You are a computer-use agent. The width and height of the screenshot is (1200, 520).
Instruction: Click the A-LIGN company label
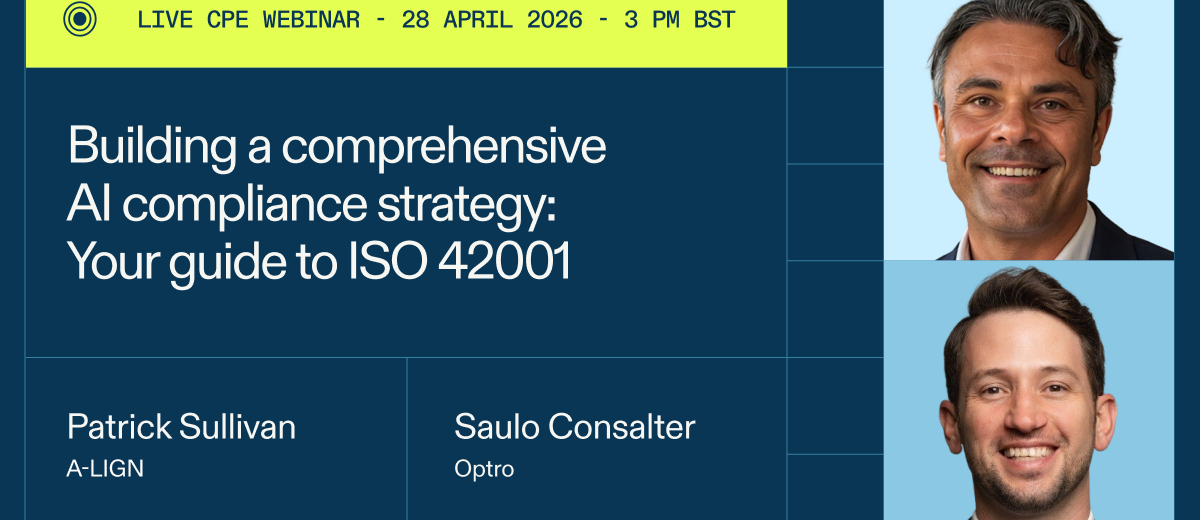pyautogui.click(x=105, y=468)
